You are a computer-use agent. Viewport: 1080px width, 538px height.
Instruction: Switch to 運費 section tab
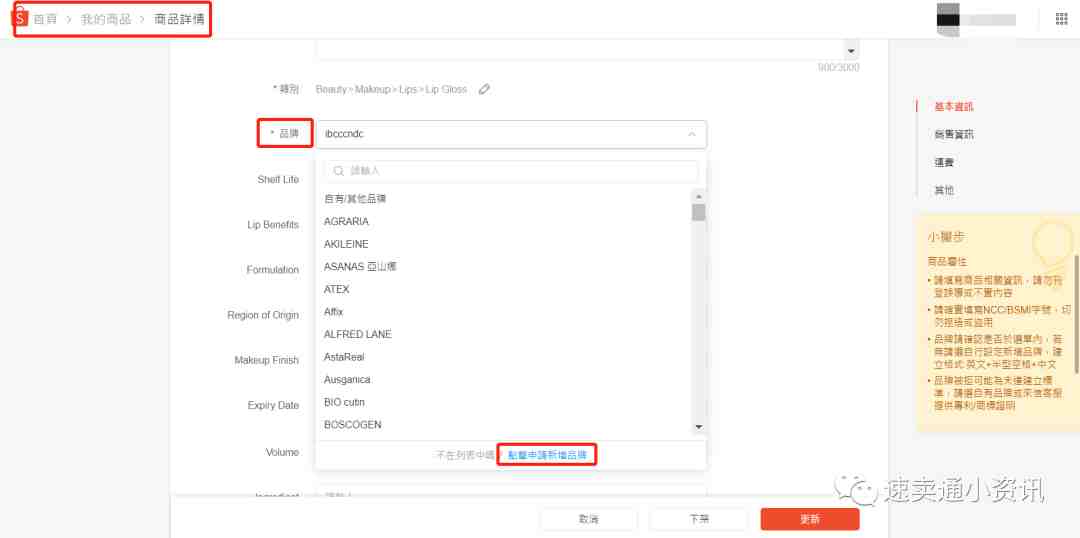click(944, 163)
